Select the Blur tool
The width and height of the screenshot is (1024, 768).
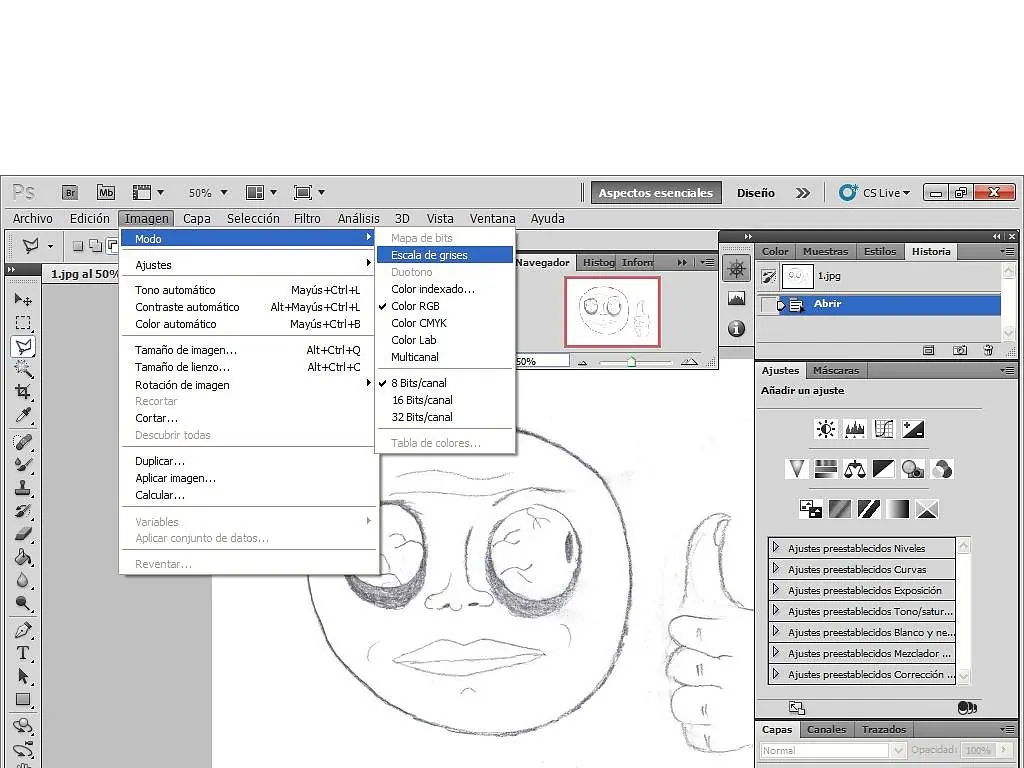tap(23, 581)
